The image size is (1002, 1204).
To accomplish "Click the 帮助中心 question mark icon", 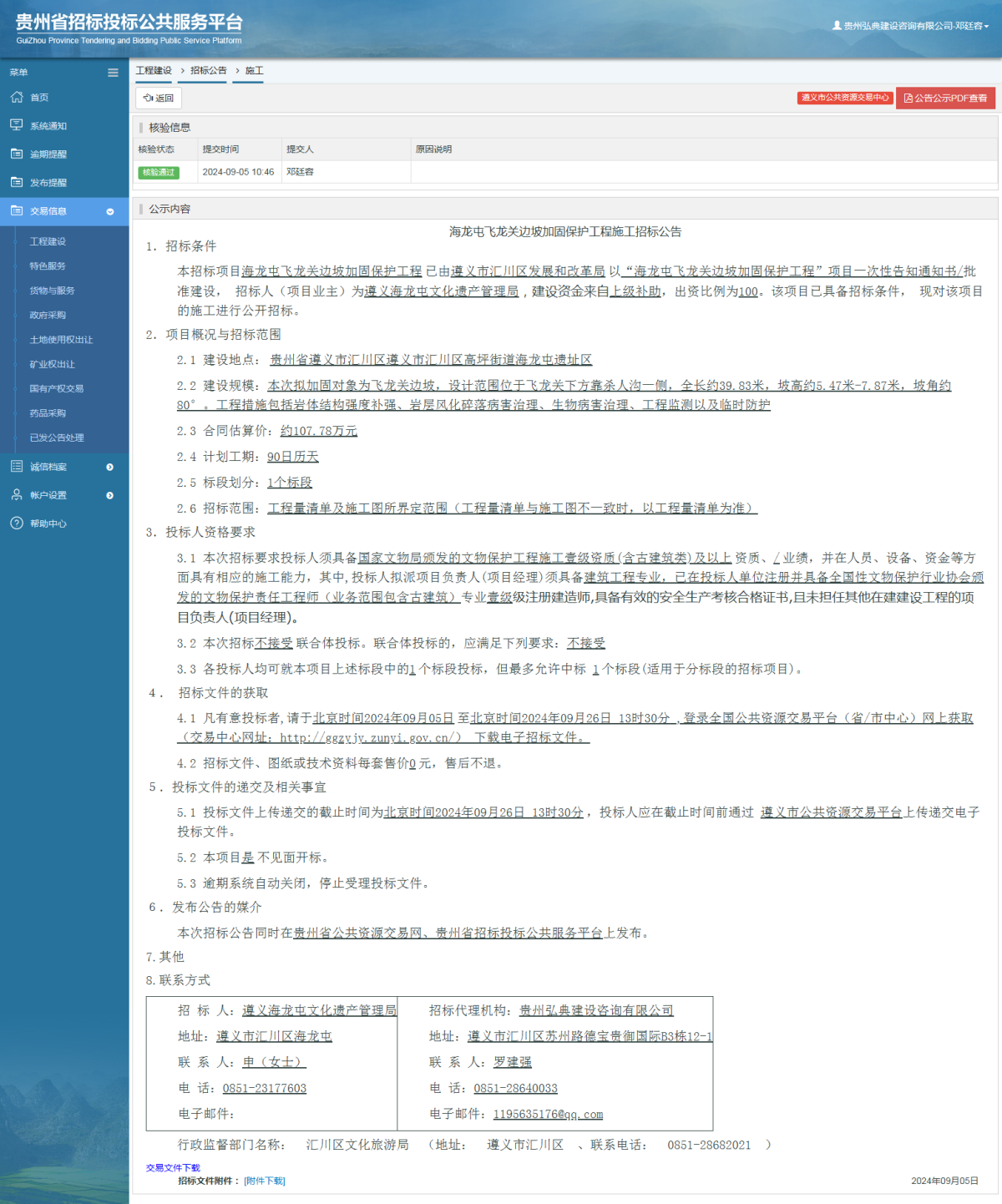I will click(x=17, y=524).
